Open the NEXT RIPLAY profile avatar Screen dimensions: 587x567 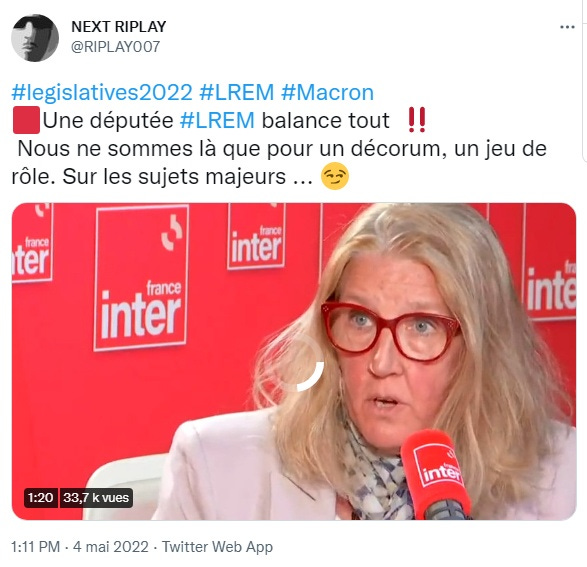(35, 38)
